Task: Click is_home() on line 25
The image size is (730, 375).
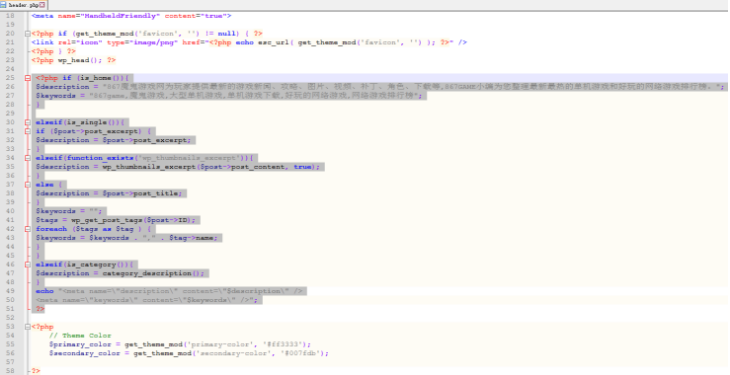Action: point(100,78)
